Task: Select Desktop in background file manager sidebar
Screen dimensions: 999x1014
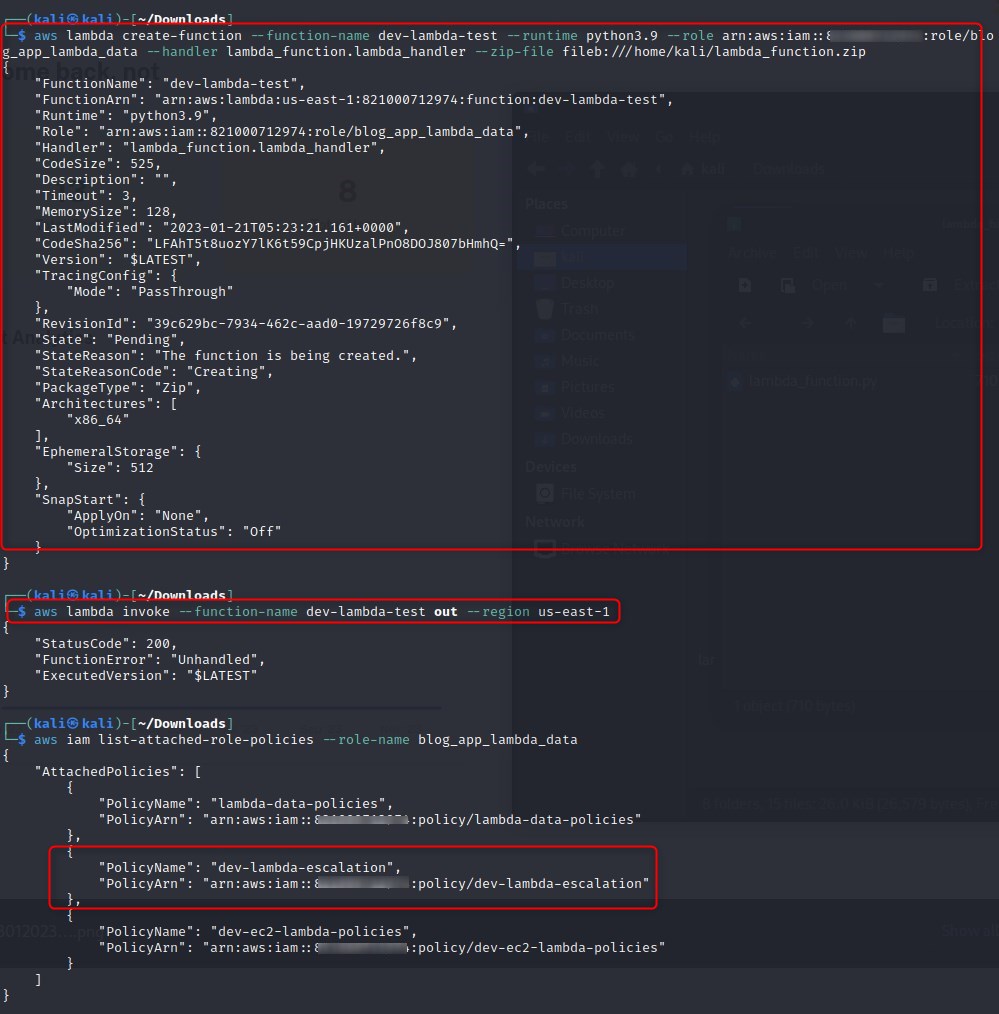Action: [x=587, y=283]
